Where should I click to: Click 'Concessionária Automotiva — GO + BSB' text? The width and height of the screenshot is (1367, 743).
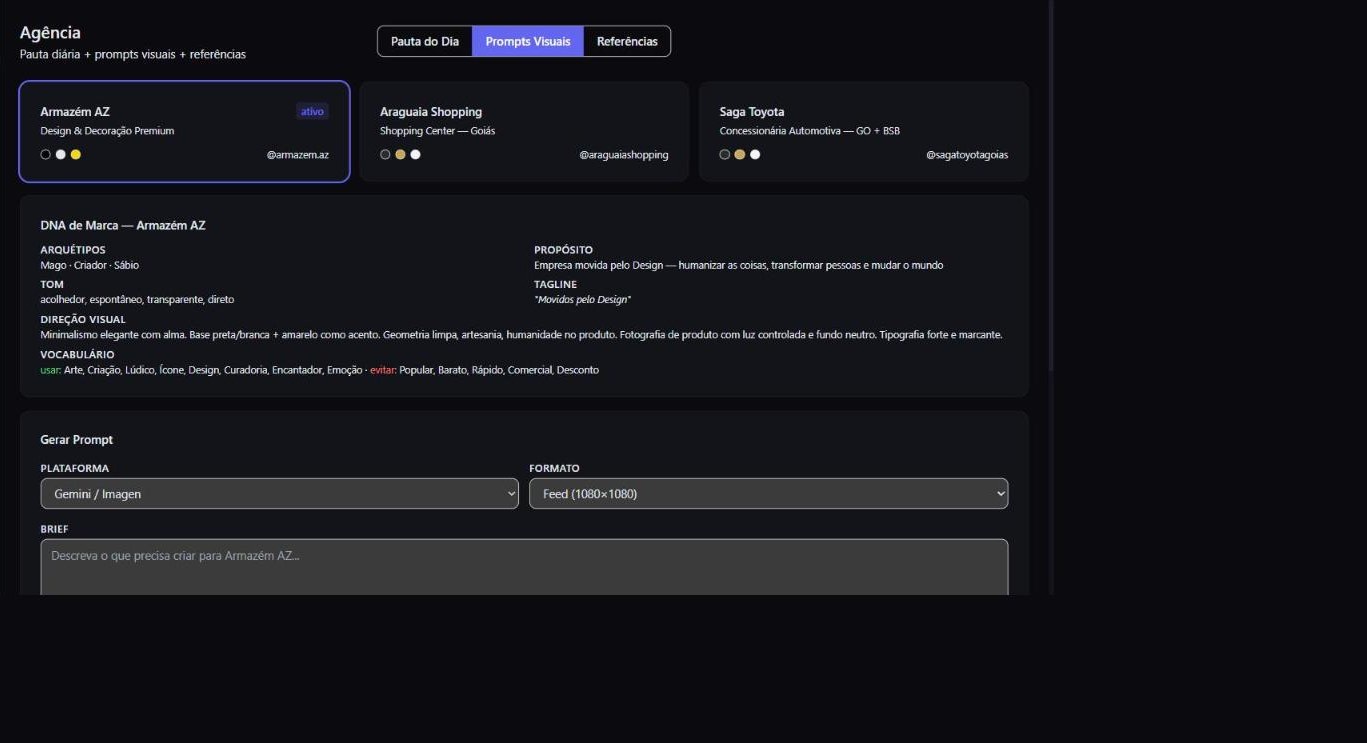point(810,131)
